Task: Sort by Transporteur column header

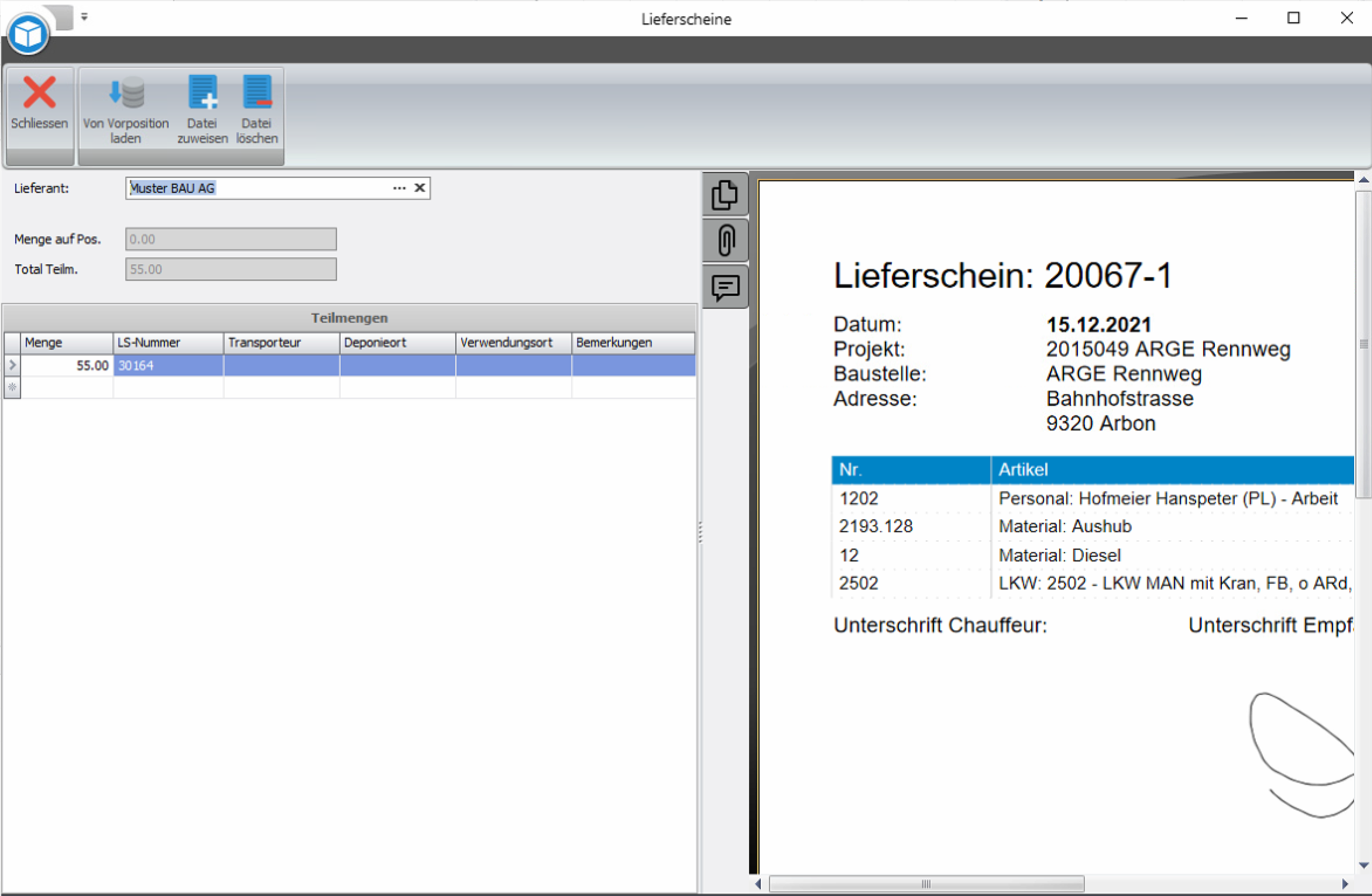Action: 281,343
